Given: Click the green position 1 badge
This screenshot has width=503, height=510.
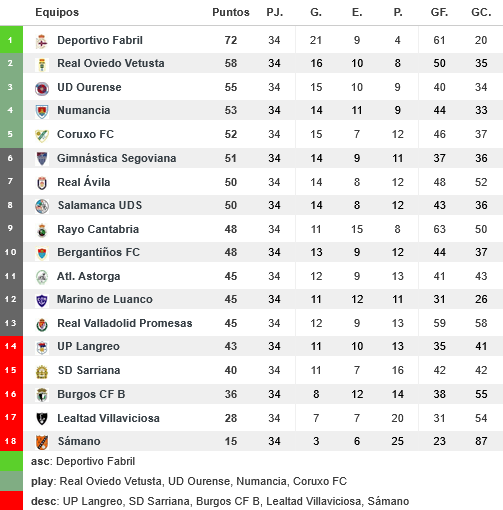Looking at the screenshot, I should (x=11, y=40).
